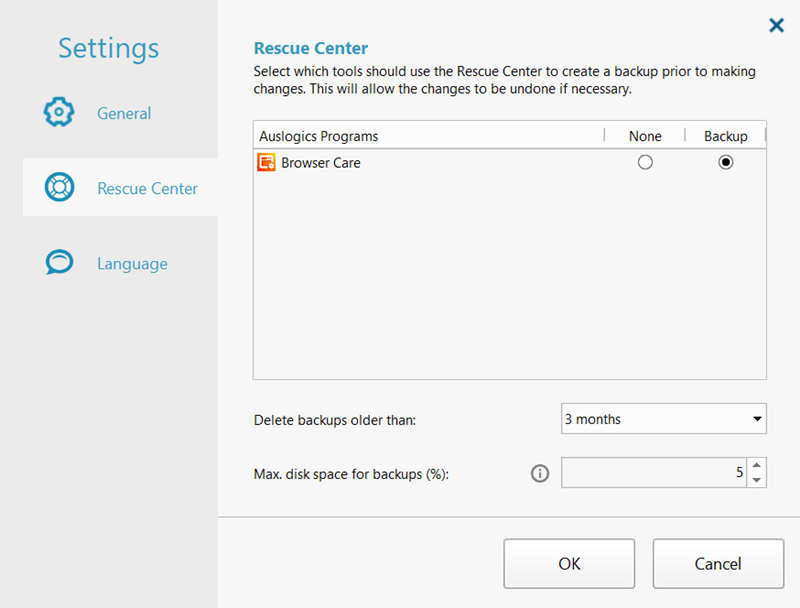Decrease max disk space with down arrow

point(757,481)
